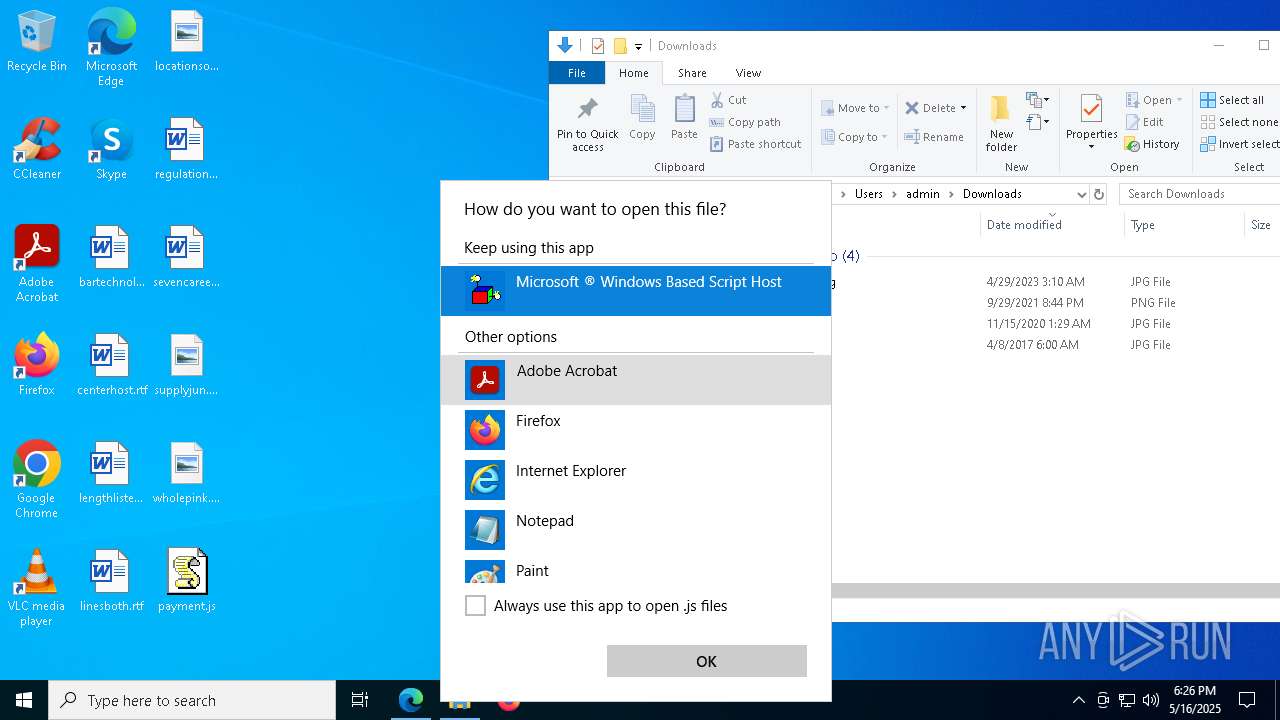Open the address bar history dropdown
The height and width of the screenshot is (720, 1280).
point(1081,194)
